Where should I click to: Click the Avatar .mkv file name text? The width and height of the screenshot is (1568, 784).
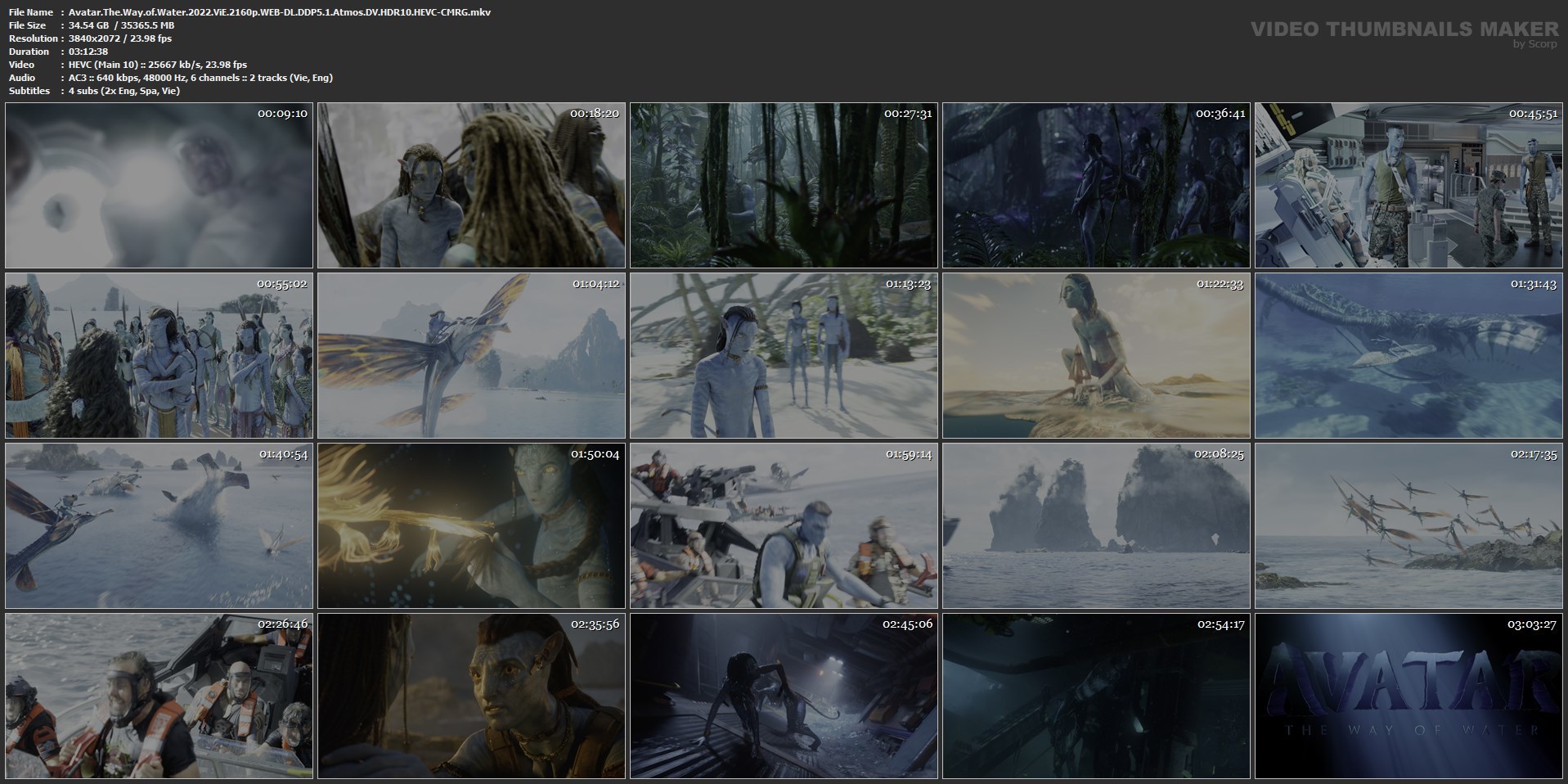(280, 12)
